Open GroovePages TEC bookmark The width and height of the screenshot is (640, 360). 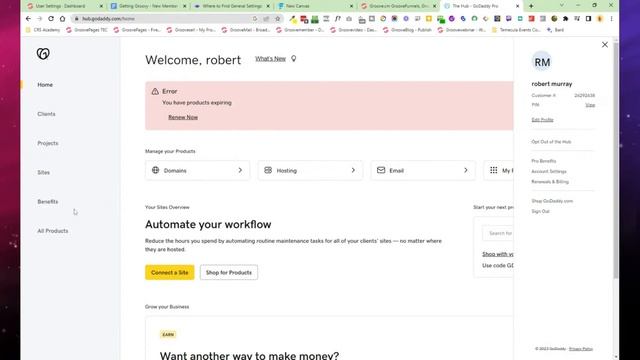pos(87,30)
